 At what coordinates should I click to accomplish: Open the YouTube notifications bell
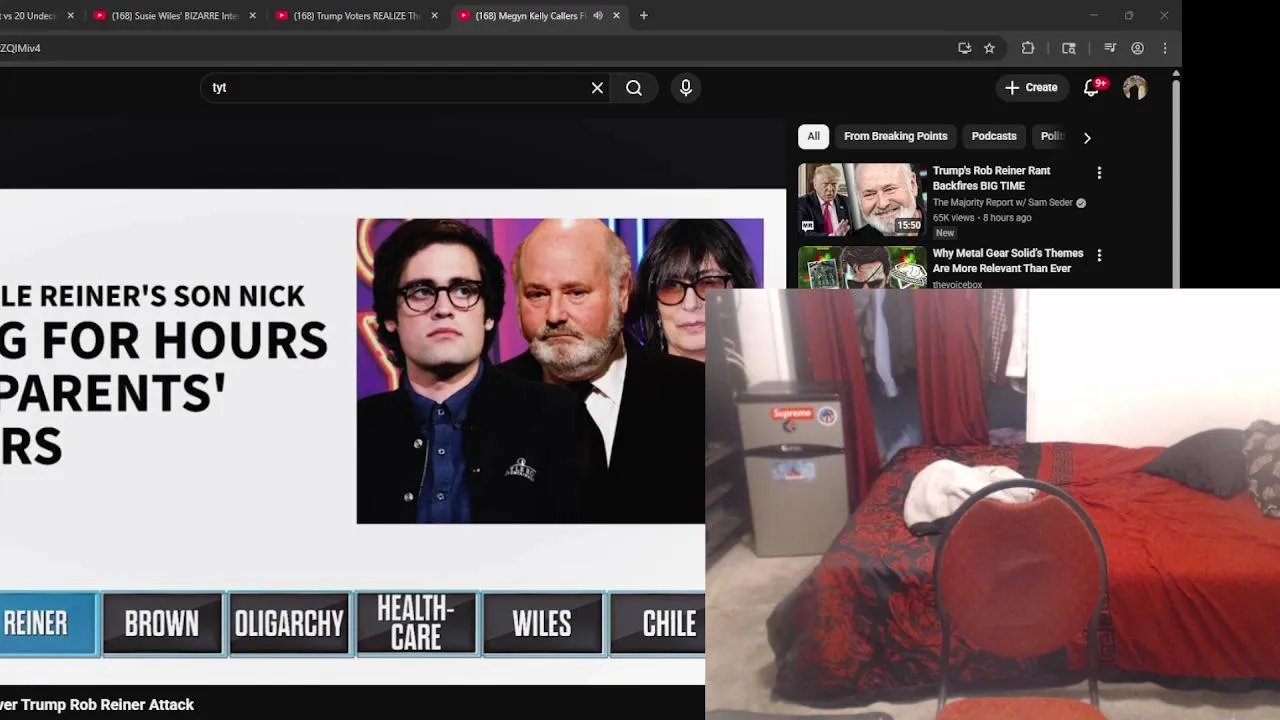[x=1092, y=88]
